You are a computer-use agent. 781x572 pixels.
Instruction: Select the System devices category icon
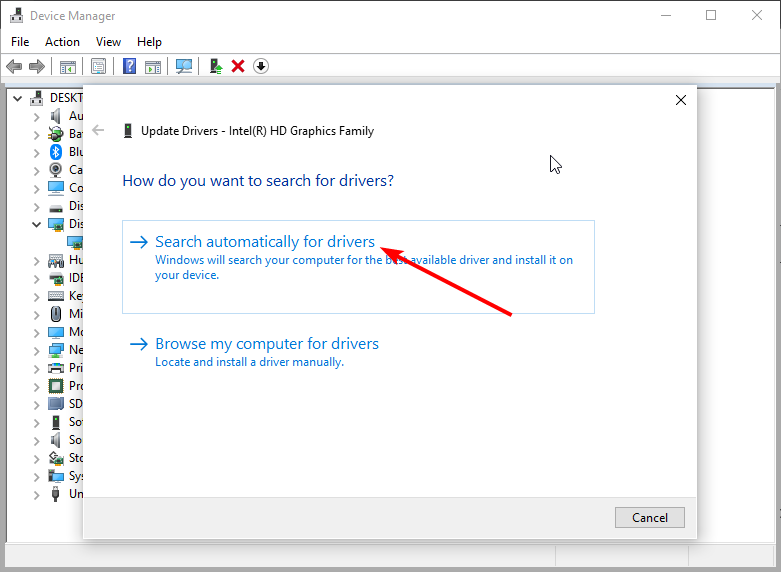point(56,476)
